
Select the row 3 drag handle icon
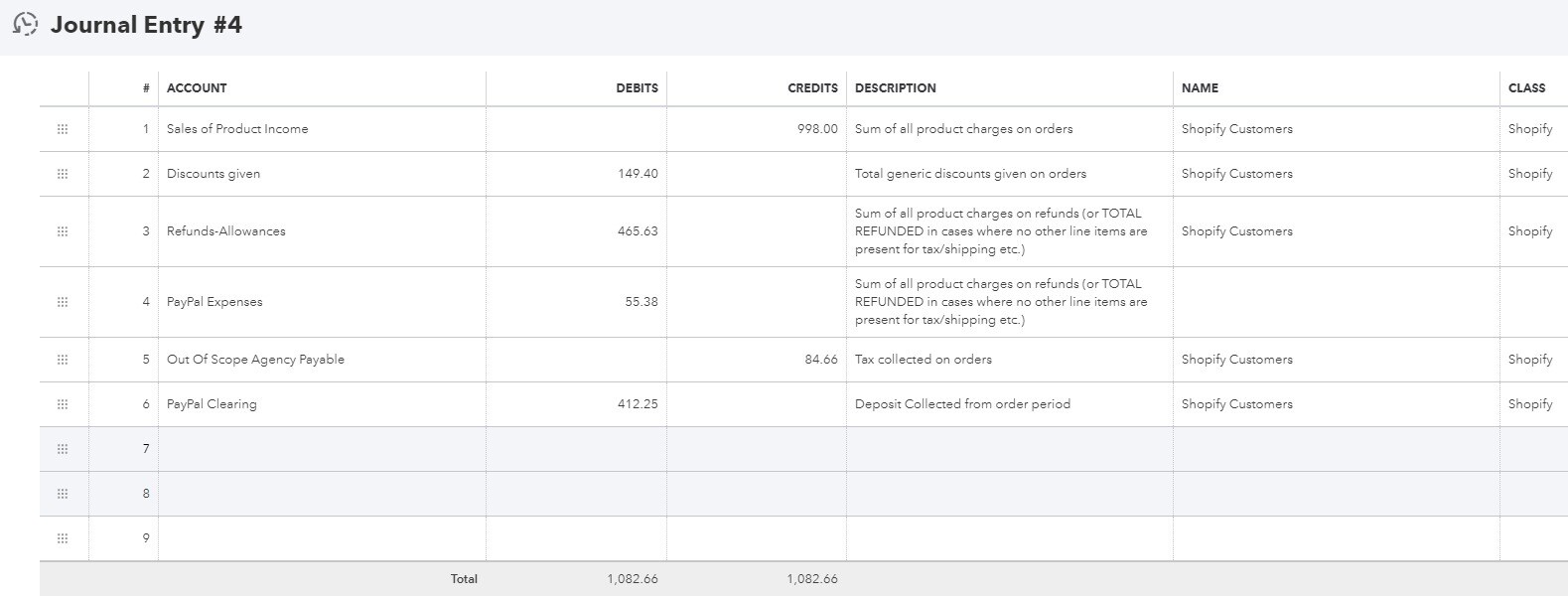coord(63,231)
